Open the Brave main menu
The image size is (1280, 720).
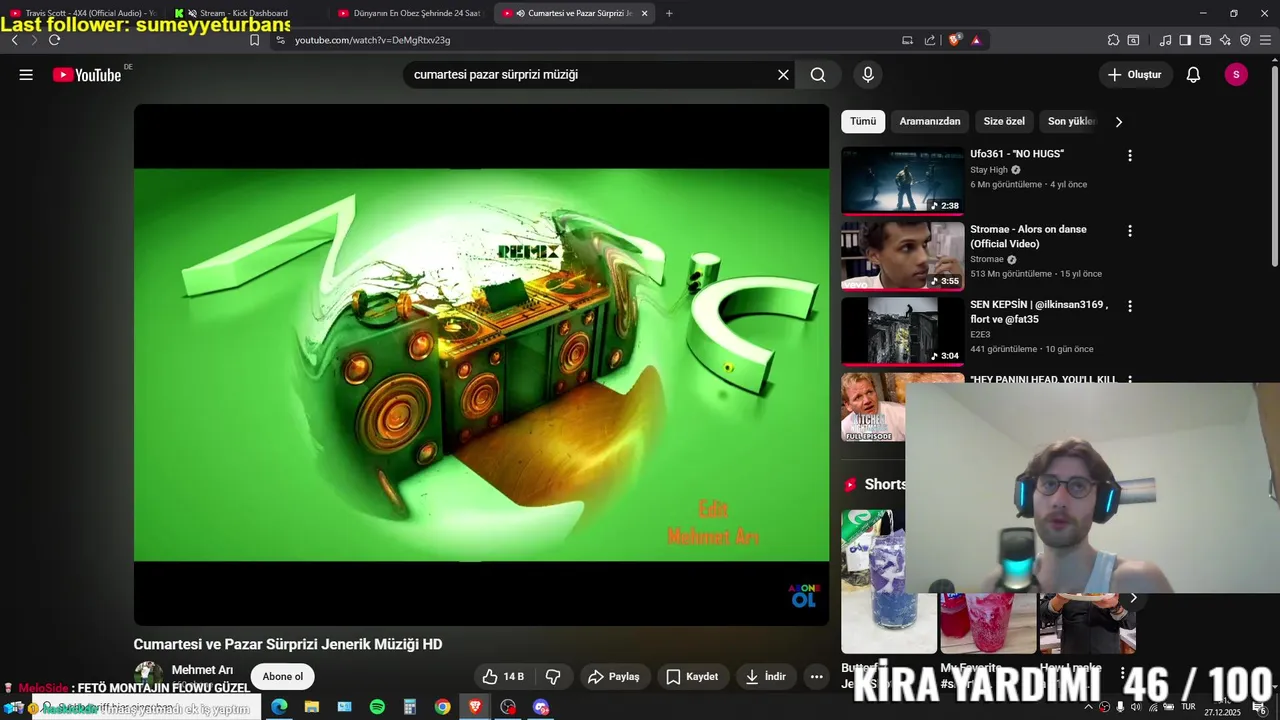point(1265,40)
